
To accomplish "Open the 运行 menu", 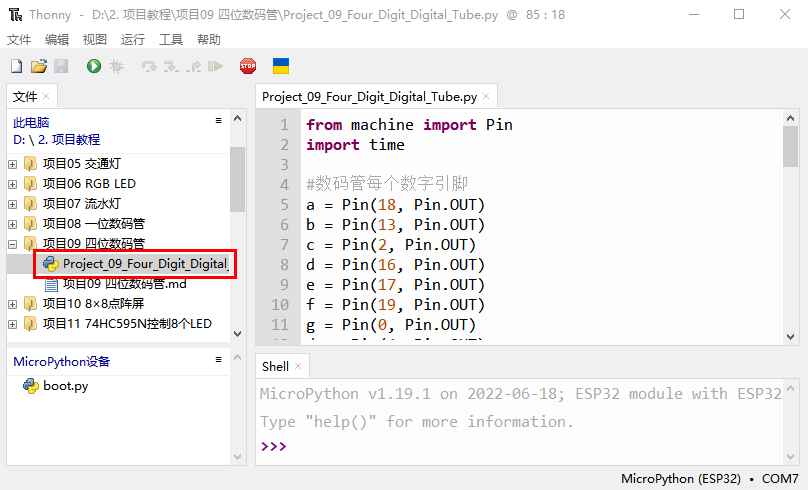I will click(132, 40).
